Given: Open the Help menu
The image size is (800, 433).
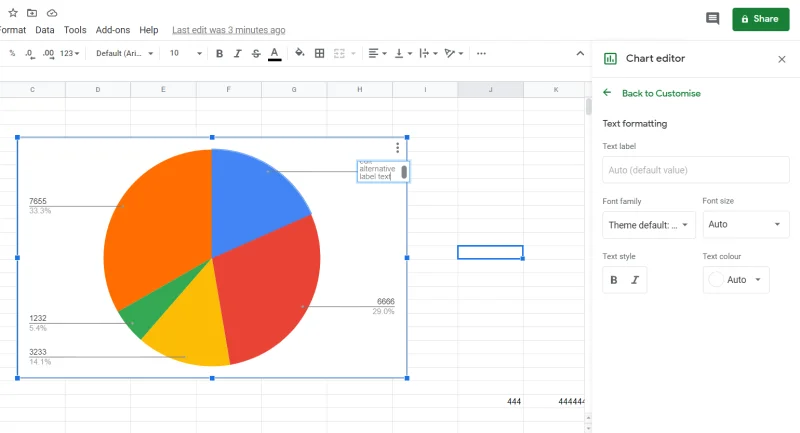Looking at the screenshot, I should 148,30.
